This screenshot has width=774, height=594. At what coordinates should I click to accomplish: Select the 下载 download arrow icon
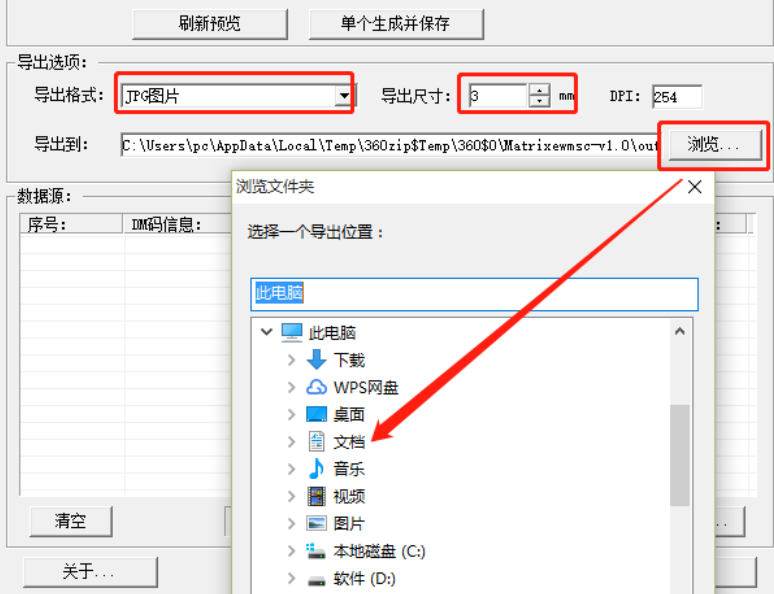pos(316,360)
